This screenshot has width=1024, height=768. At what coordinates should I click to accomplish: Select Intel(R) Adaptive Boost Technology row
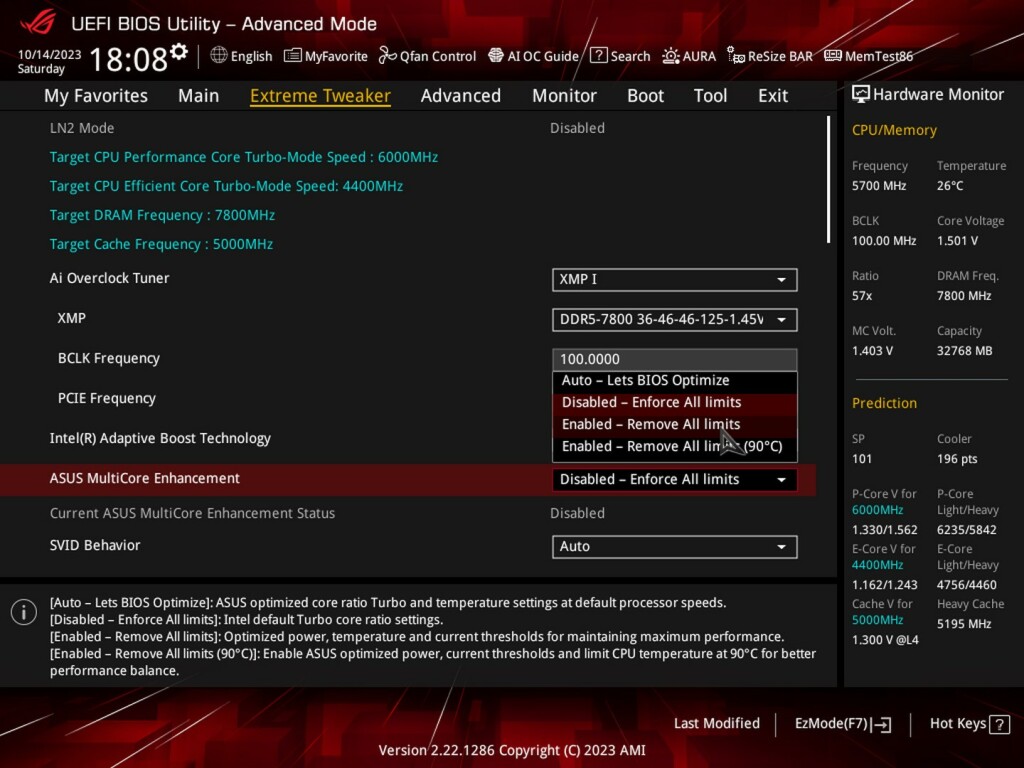tap(408, 438)
